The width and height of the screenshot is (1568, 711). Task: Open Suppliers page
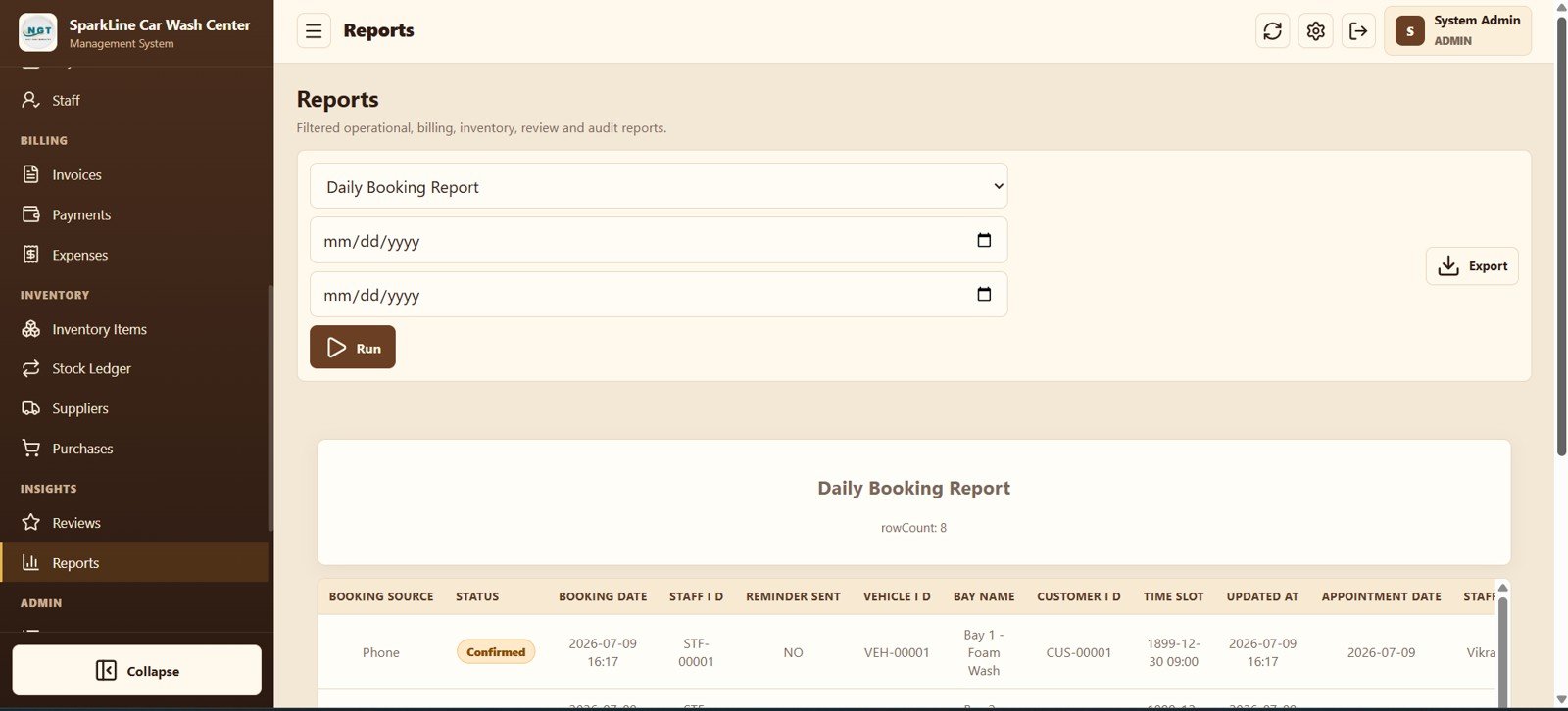tap(134, 408)
